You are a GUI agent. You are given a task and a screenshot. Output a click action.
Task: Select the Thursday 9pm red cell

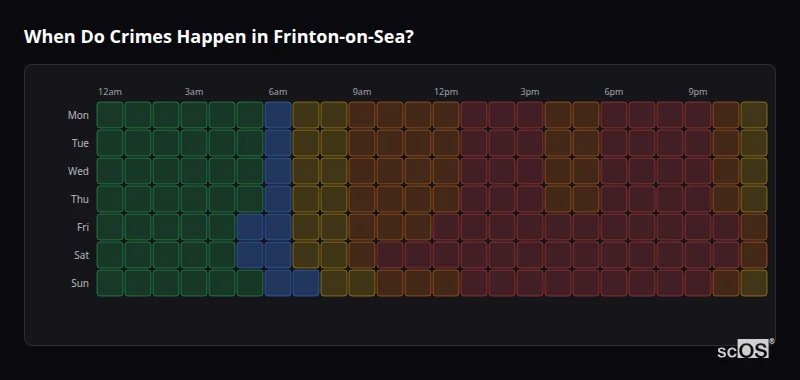(698, 199)
